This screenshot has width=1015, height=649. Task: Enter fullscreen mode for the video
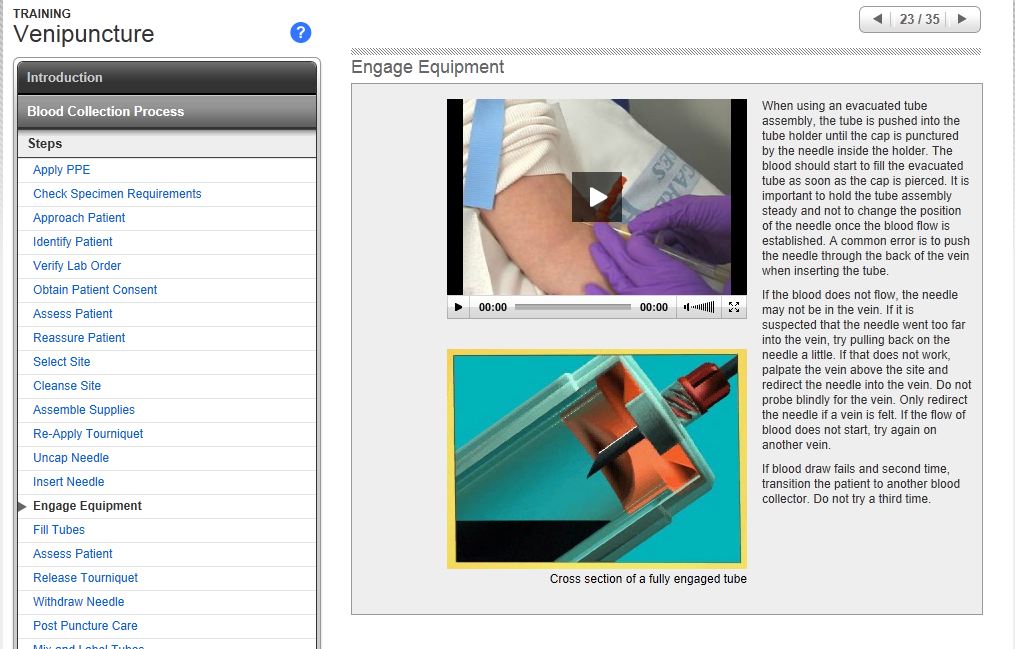click(x=734, y=307)
